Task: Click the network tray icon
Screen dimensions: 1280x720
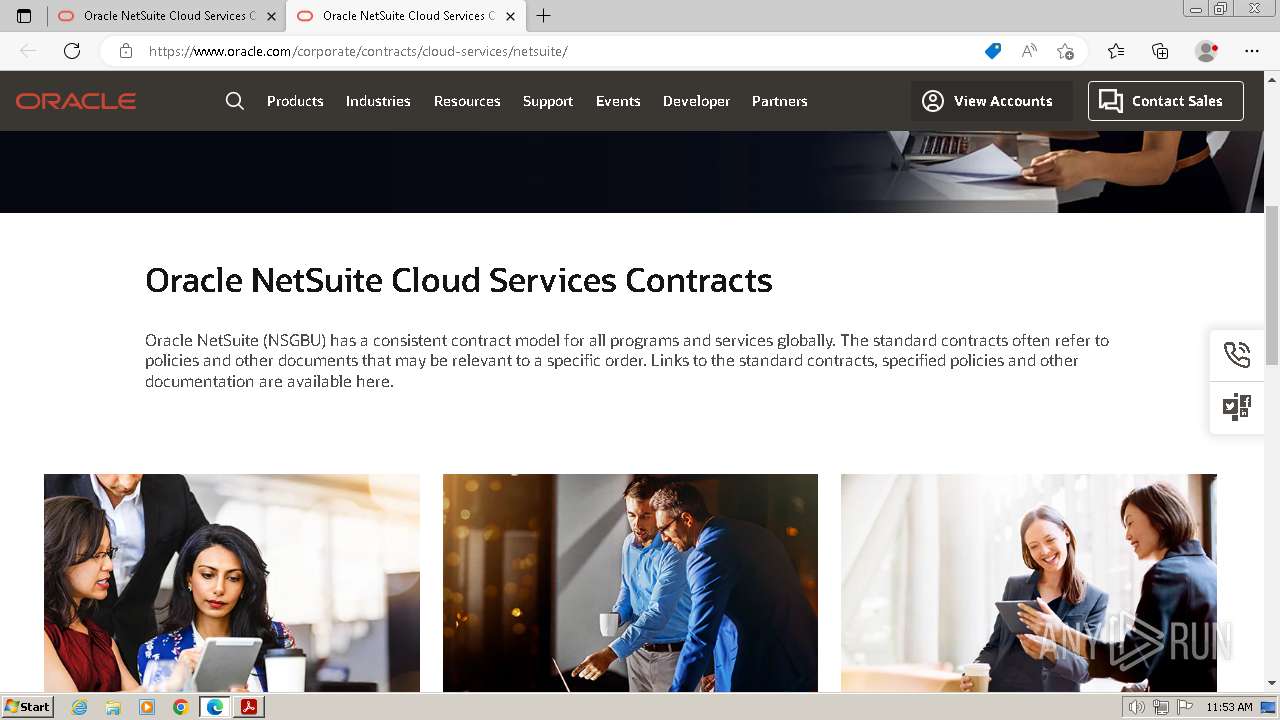Action: (1161, 707)
